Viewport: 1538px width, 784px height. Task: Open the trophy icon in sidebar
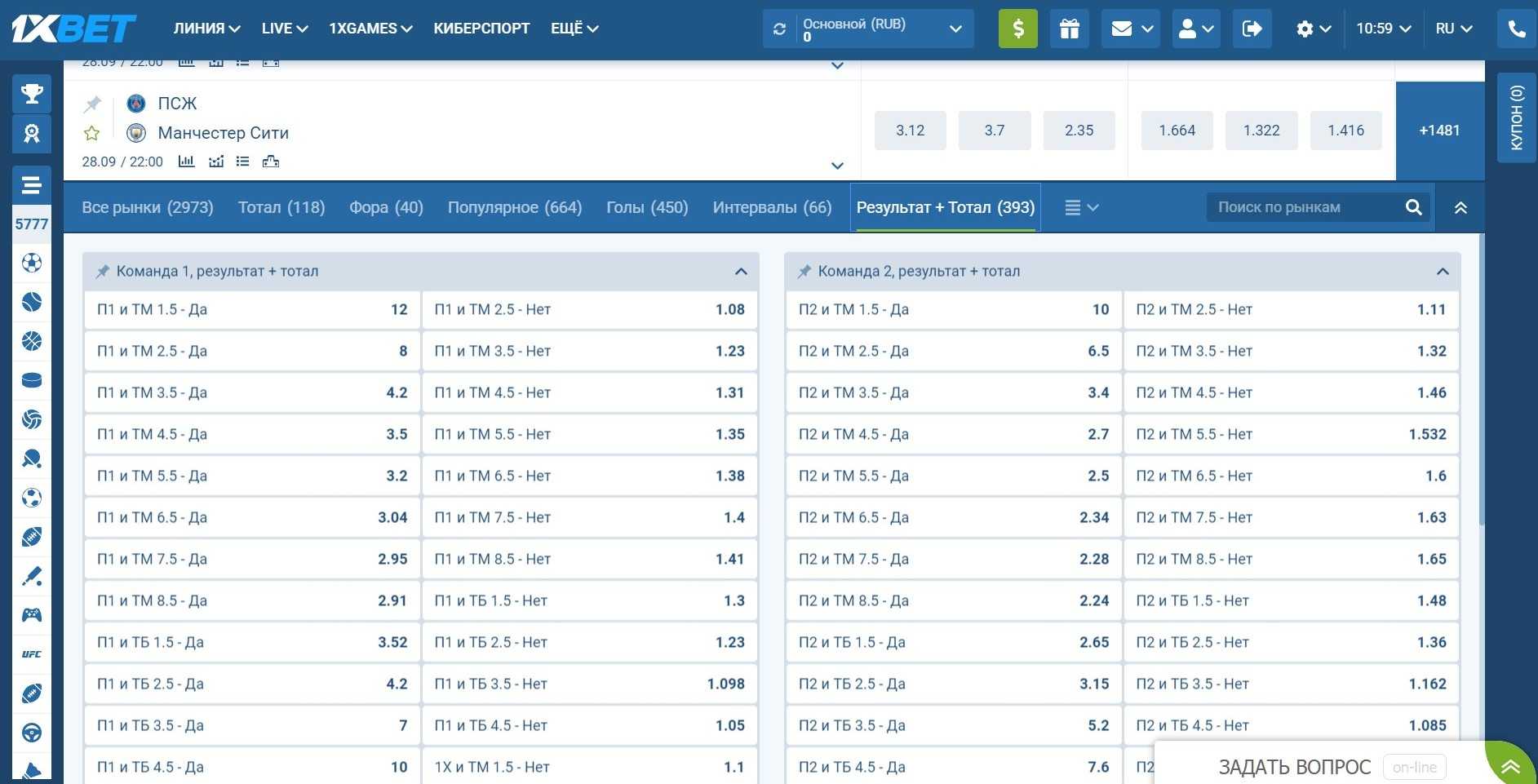(x=32, y=94)
